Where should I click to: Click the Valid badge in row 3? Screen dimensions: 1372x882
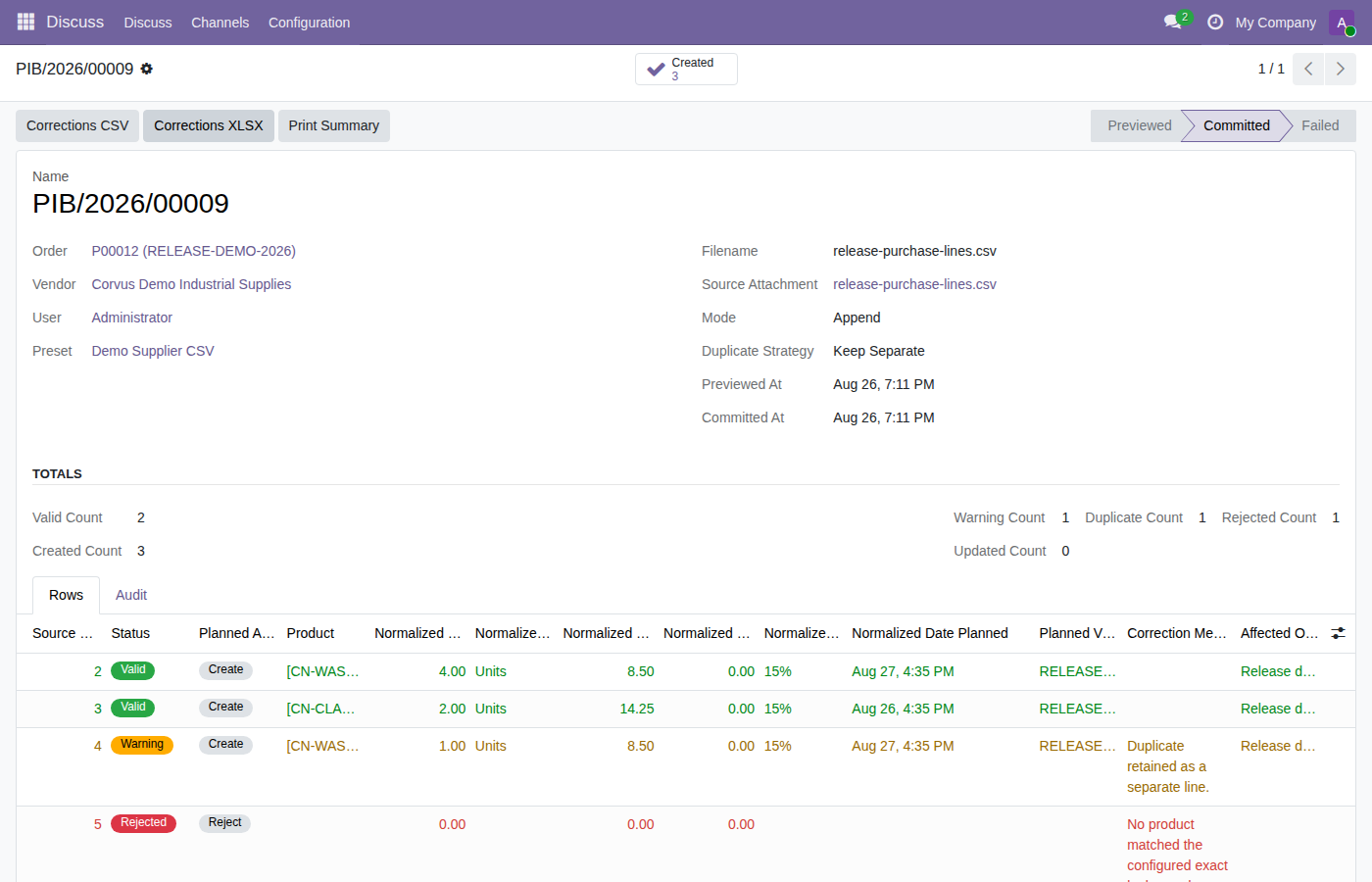[x=133, y=708]
